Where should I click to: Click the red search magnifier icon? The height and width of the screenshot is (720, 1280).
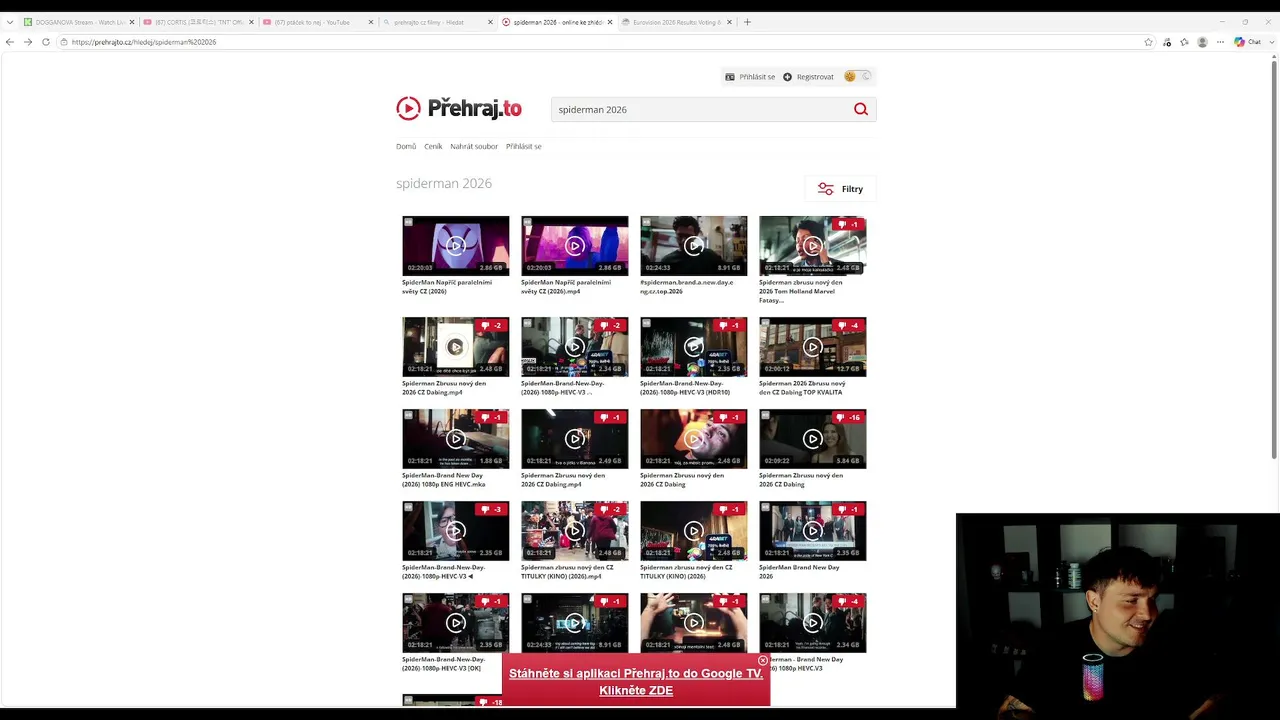point(861,109)
